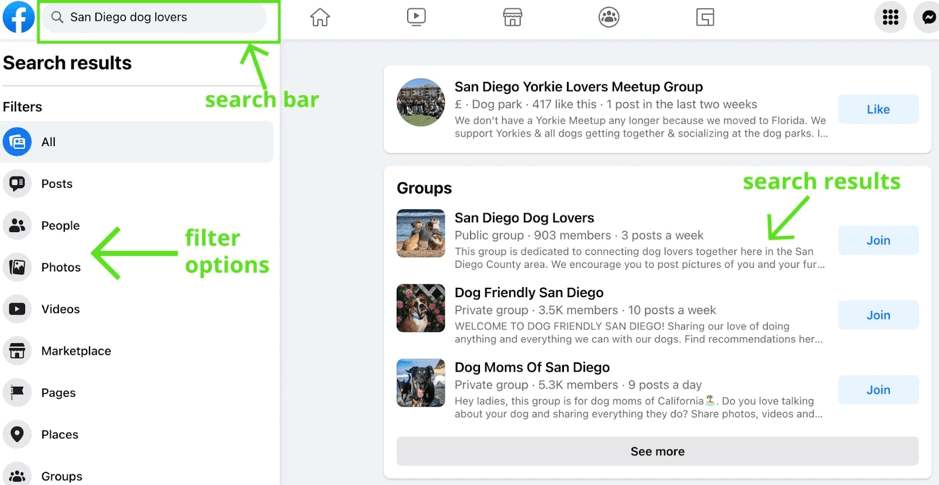Show only Photos results
The image size is (939, 485).
(x=60, y=268)
